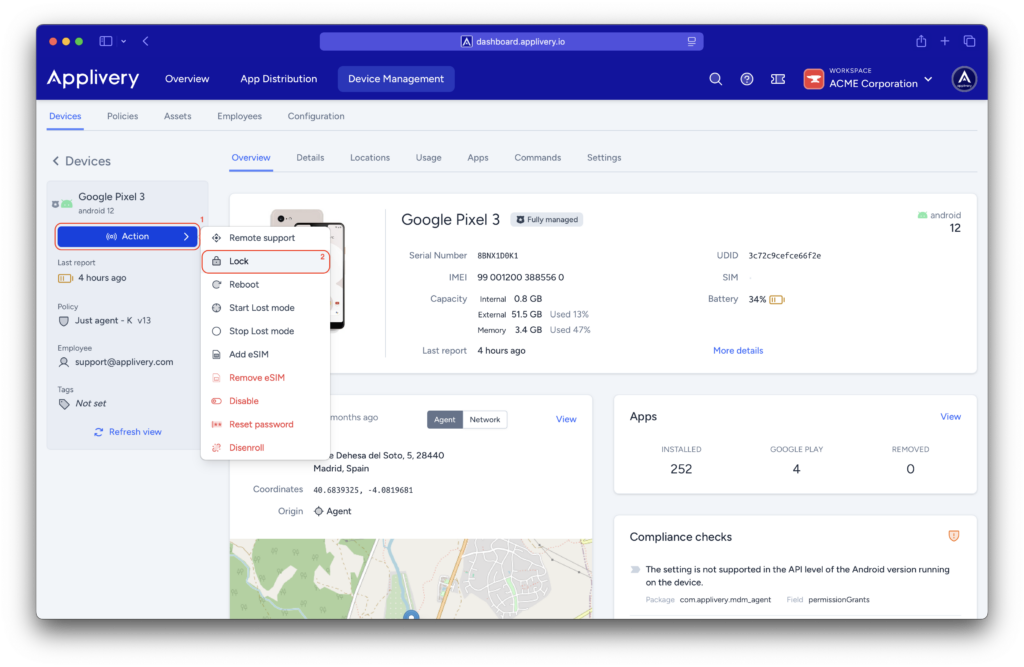
Task: Select Reset password menu entry
Action: 265,425
